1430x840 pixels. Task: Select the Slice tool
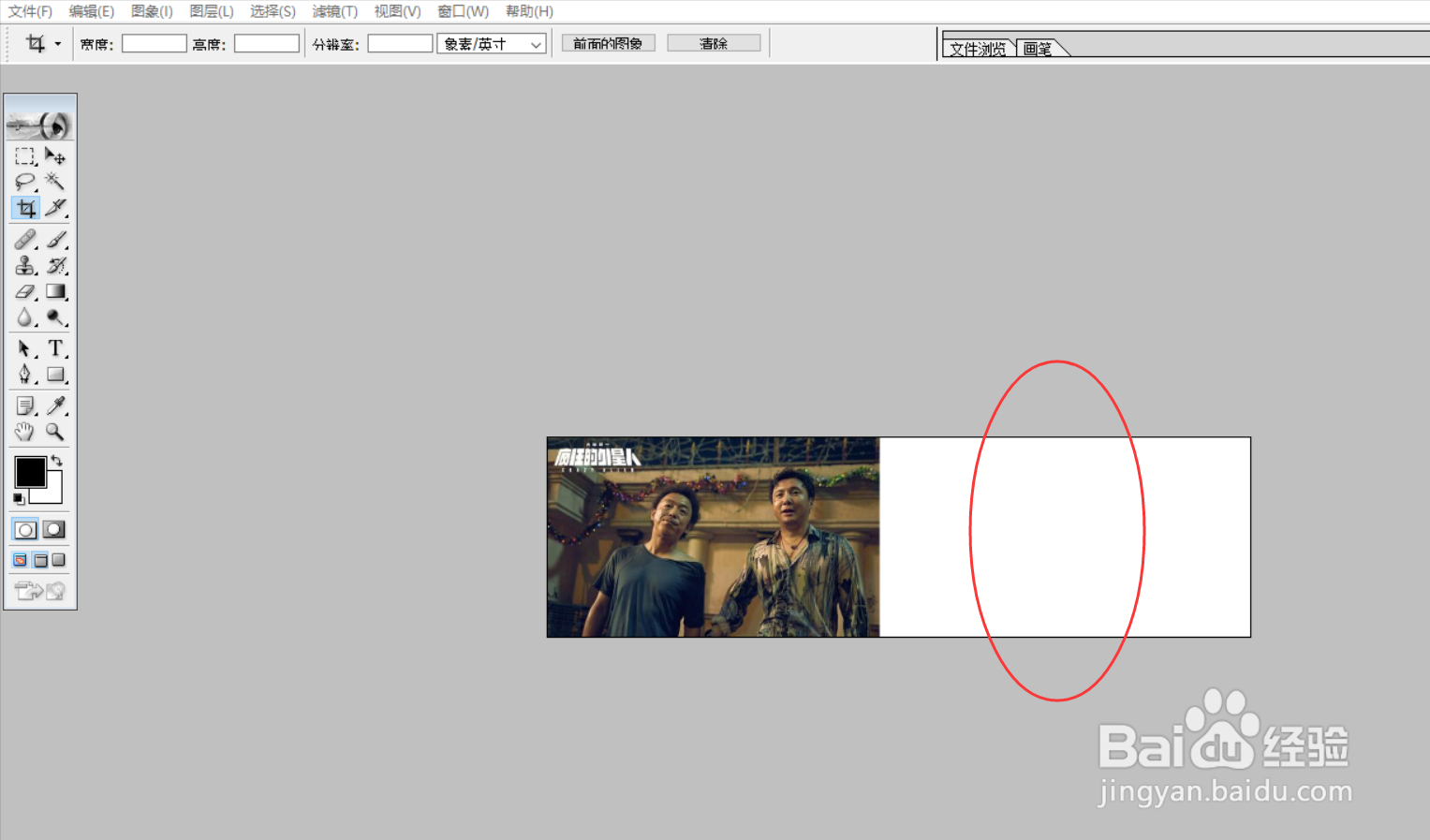click(x=55, y=208)
